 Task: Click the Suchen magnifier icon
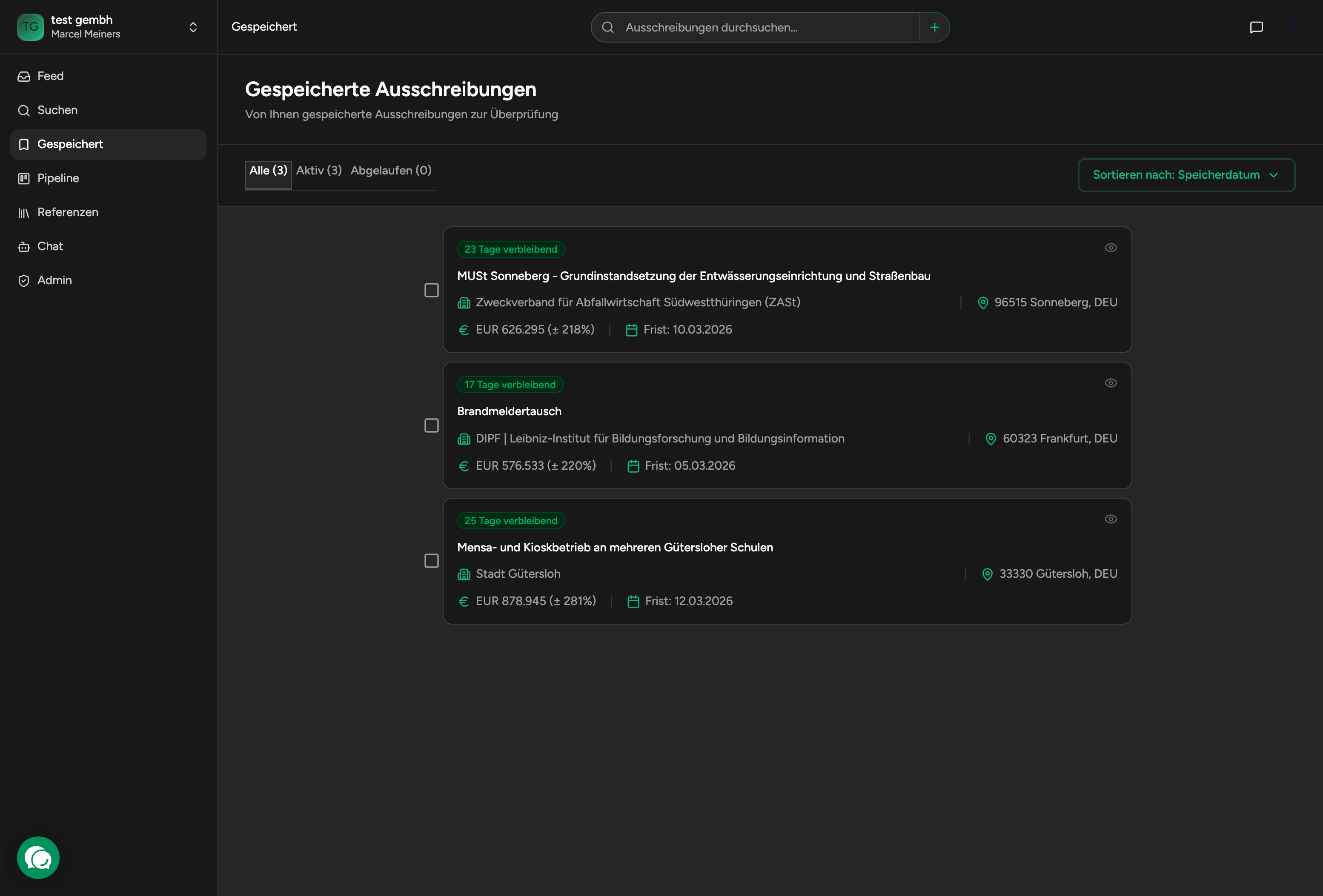(x=24, y=110)
